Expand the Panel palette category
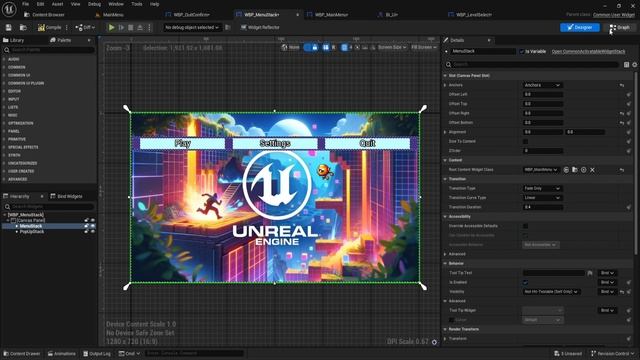The width and height of the screenshot is (640, 360). tap(14, 131)
